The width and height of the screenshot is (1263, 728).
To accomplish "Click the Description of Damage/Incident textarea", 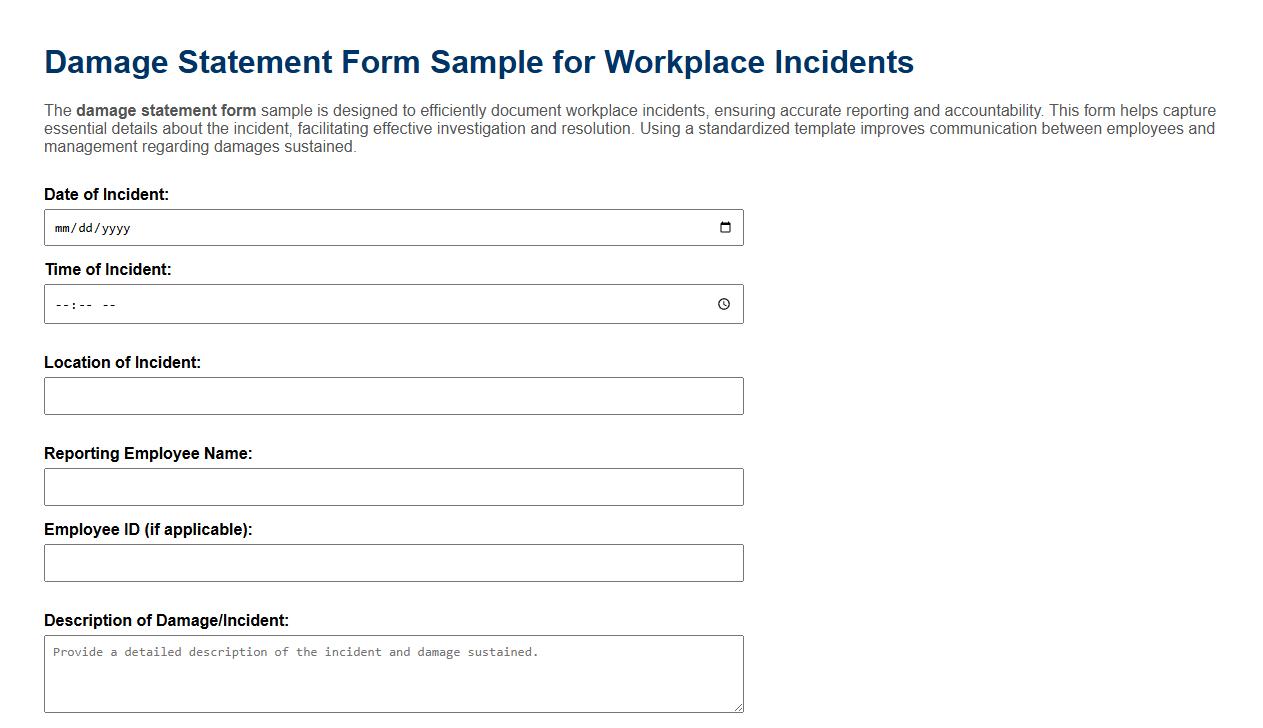I will [x=394, y=672].
